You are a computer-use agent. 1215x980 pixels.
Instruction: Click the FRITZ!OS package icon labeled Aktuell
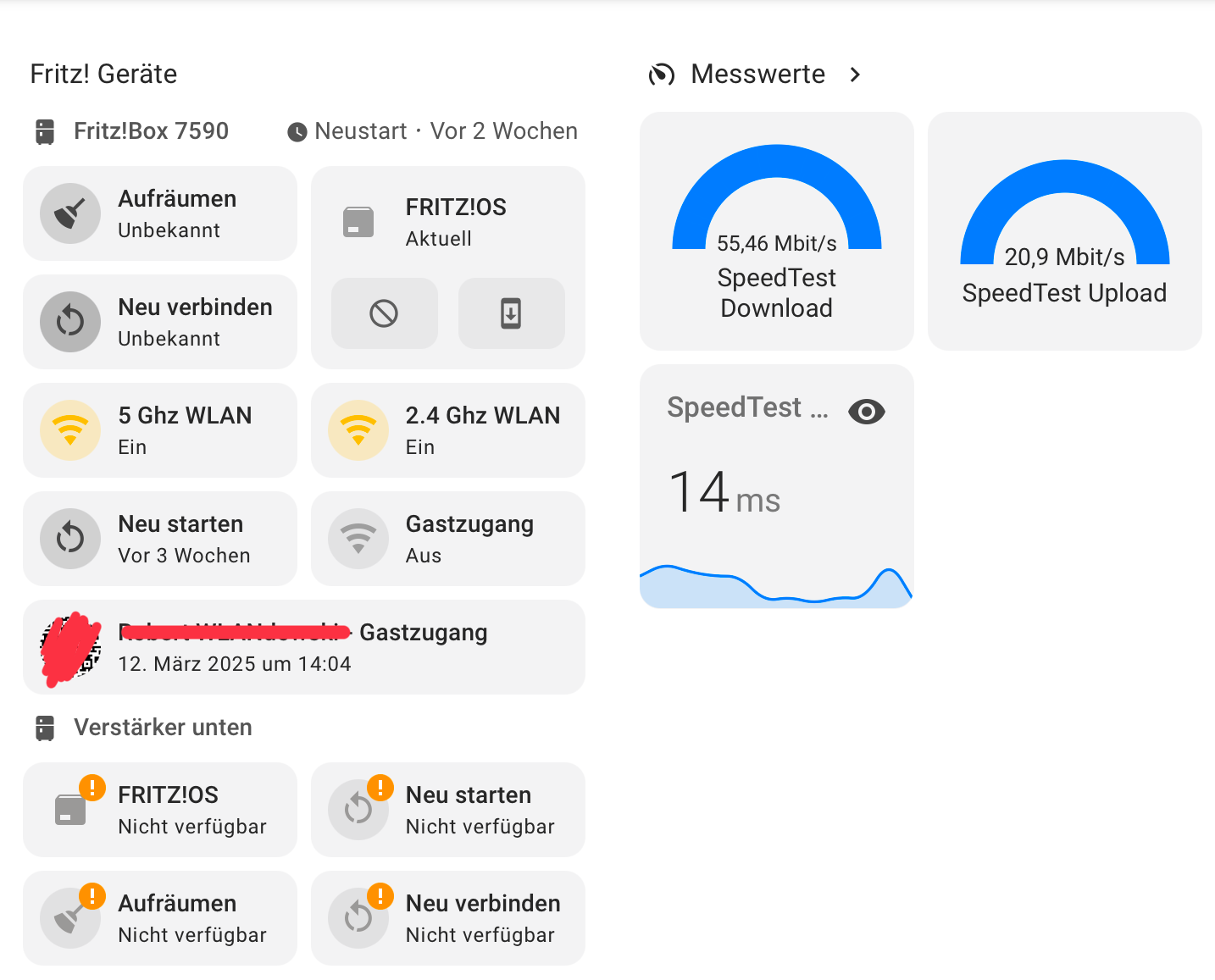point(358,222)
